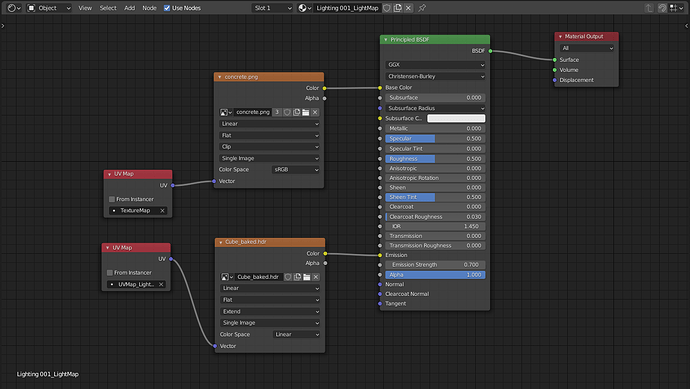Browse image icon in Cube_baked.hdr node
690x389 pixels.
227,277
